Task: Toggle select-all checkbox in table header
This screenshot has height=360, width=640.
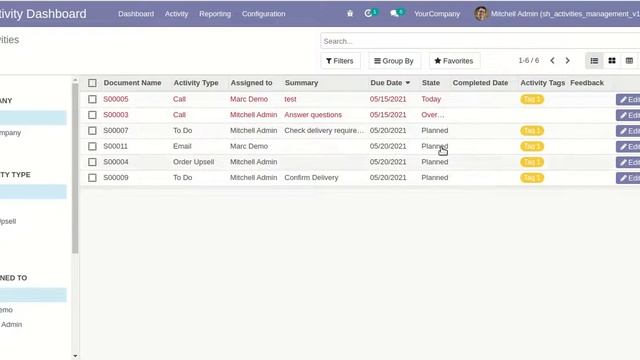Action: click(92, 83)
